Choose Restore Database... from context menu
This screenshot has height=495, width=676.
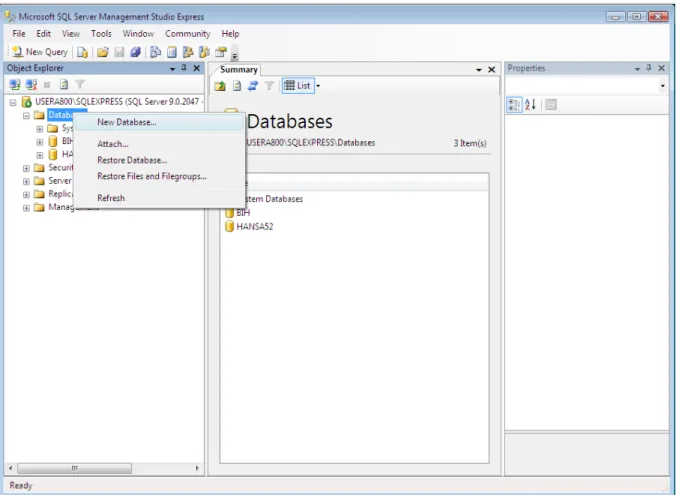160,160
